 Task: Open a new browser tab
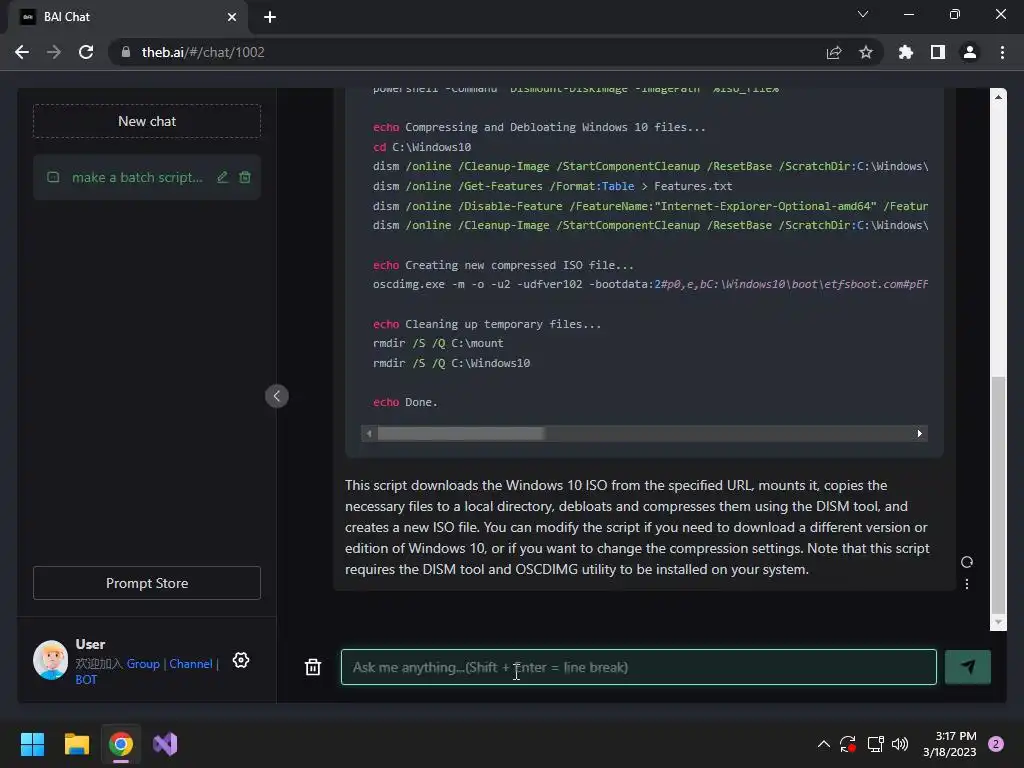point(270,17)
